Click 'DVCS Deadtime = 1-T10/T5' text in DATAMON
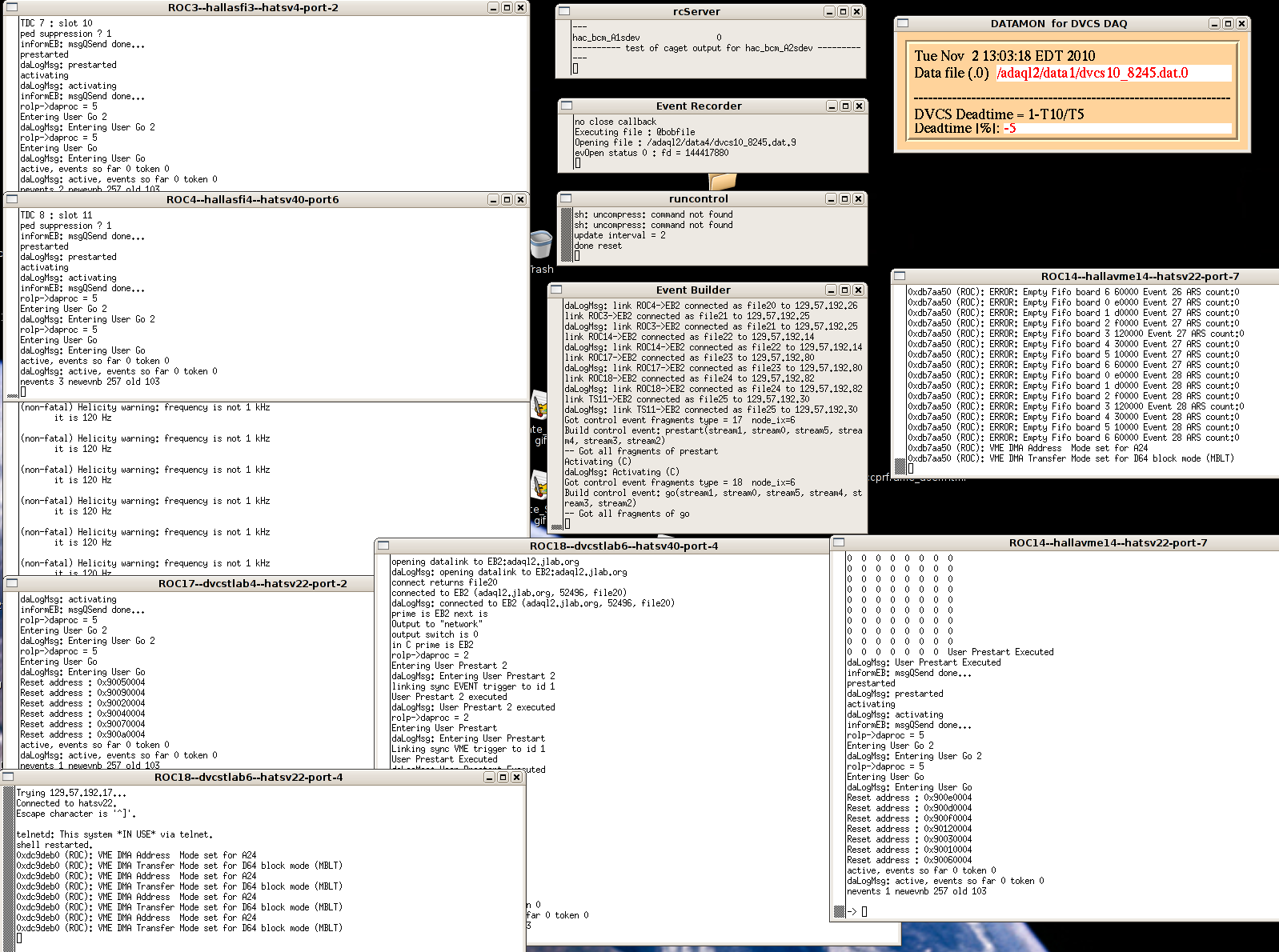The width and height of the screenshot is (1279, 952). (x=999, y=114)
